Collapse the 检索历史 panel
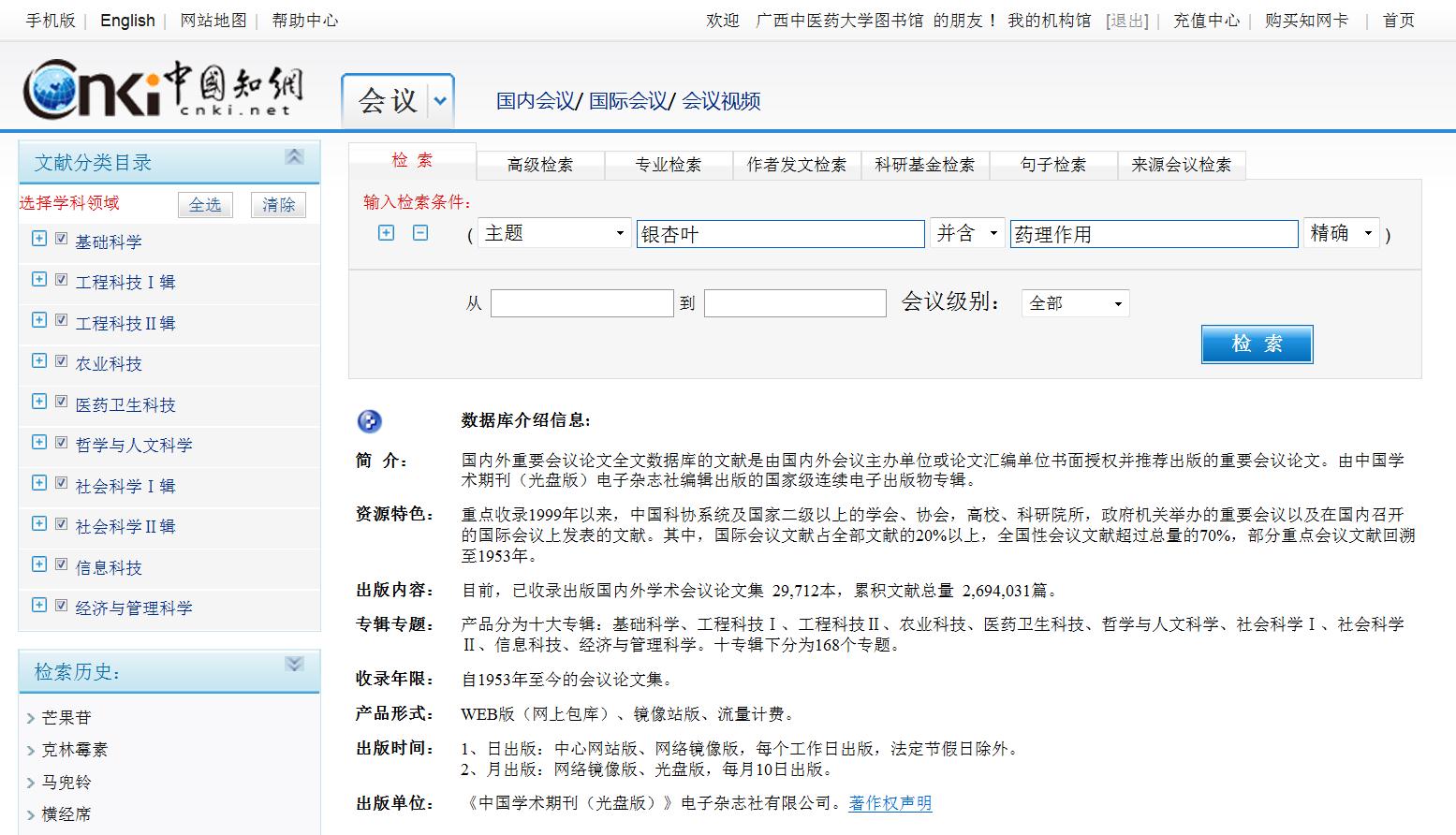The image size is (1456, 835). (x=294, y=665)
